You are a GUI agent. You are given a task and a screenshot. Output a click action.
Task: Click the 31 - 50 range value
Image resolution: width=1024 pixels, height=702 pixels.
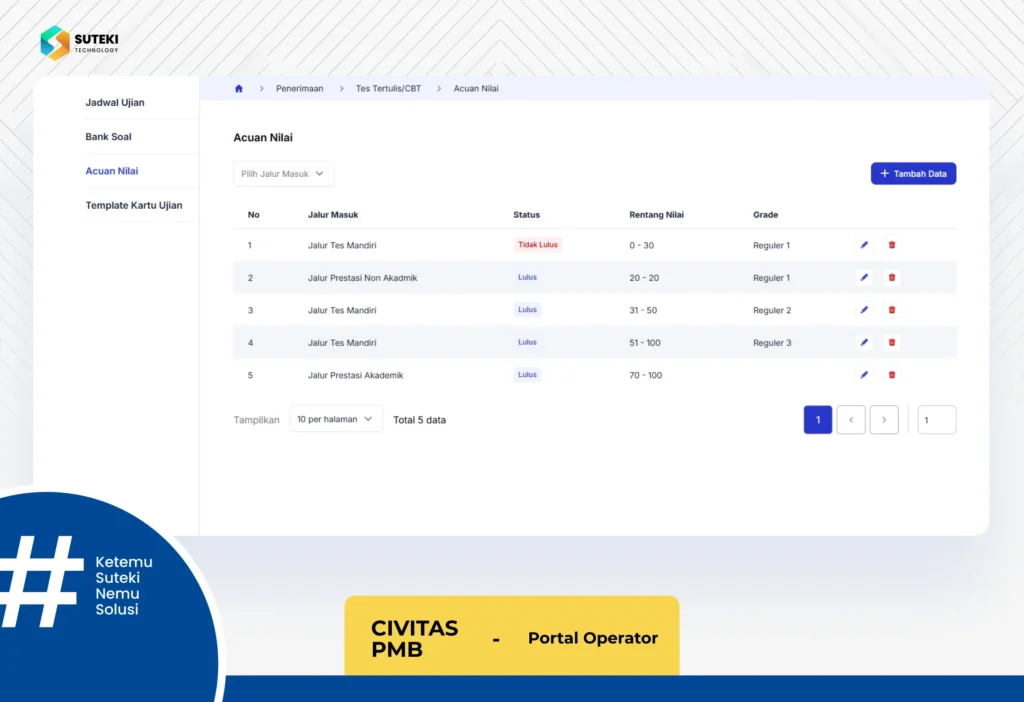(x=643, y=310)
